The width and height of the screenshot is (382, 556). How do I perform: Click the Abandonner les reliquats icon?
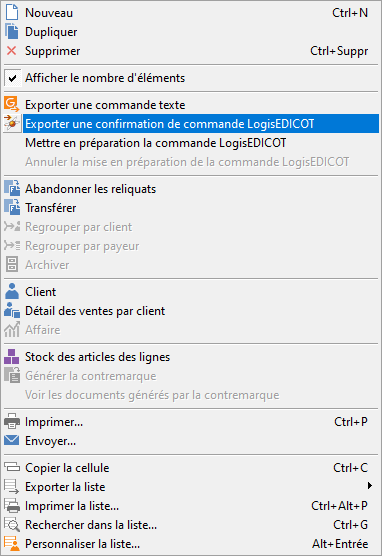point(12,188)
